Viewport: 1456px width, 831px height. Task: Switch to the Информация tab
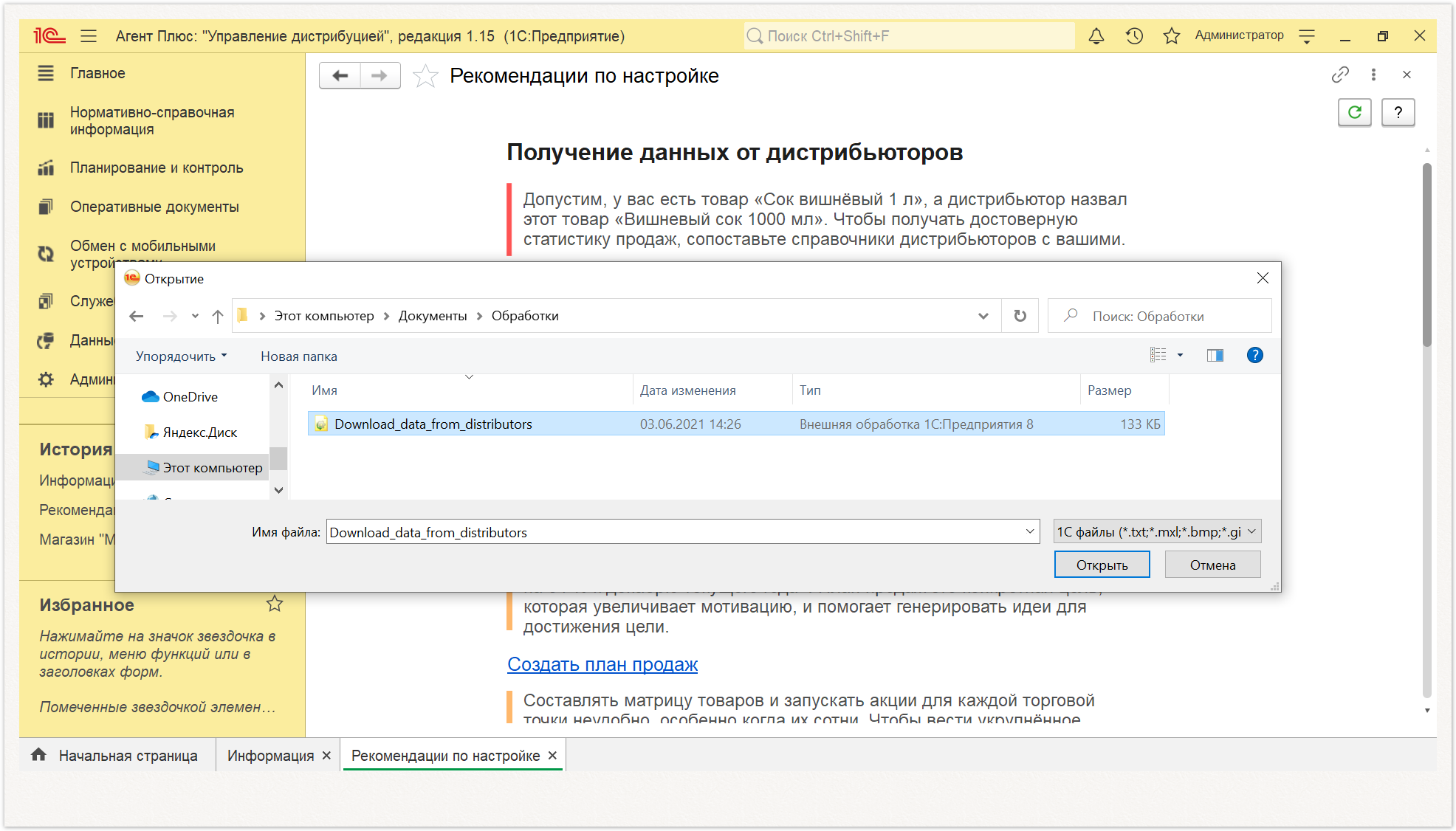pyautogui.click(x=270, y=756)
